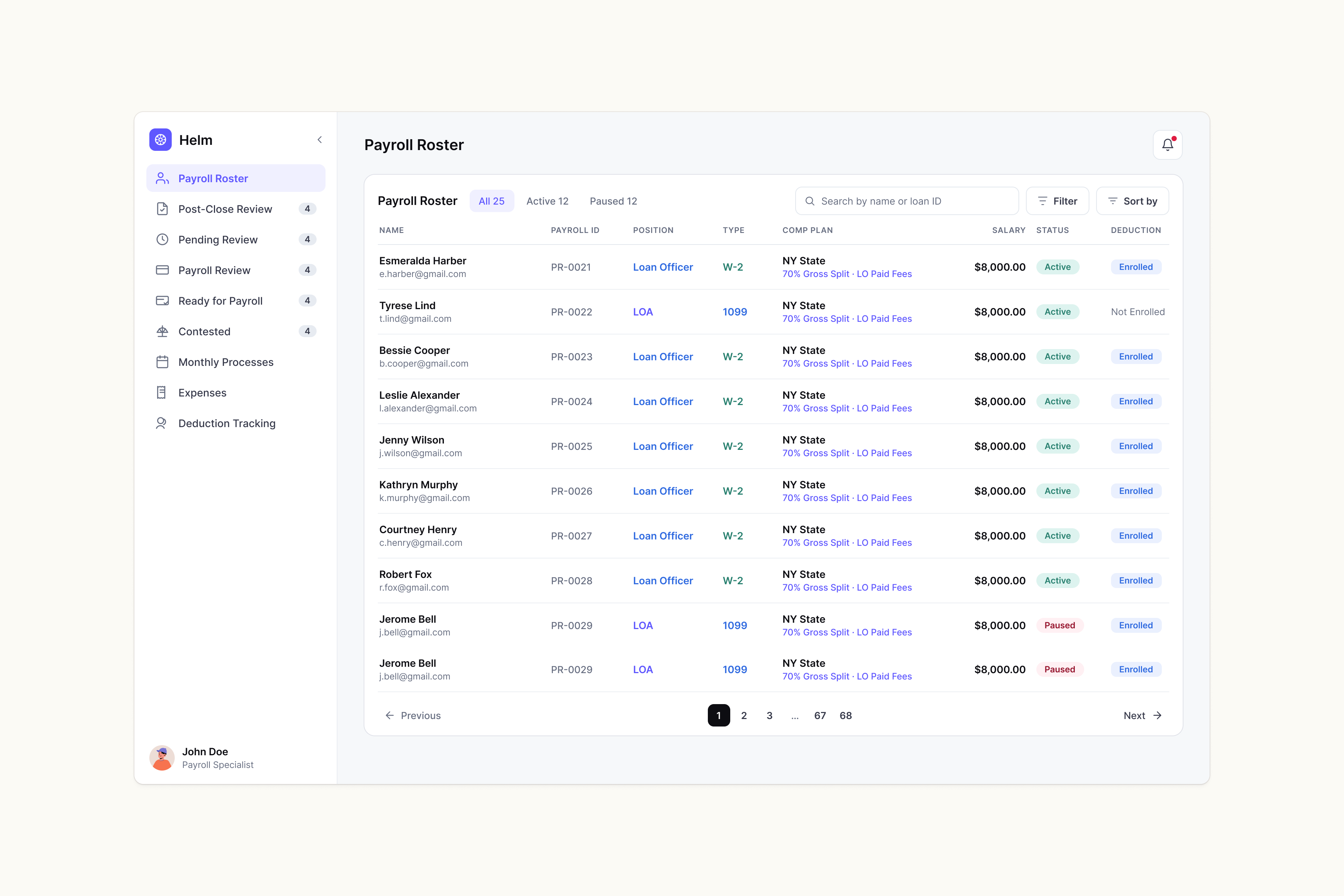Screen dimensions: 1344x896
Task: Open the notifications bell
Action: (1167, 145)
